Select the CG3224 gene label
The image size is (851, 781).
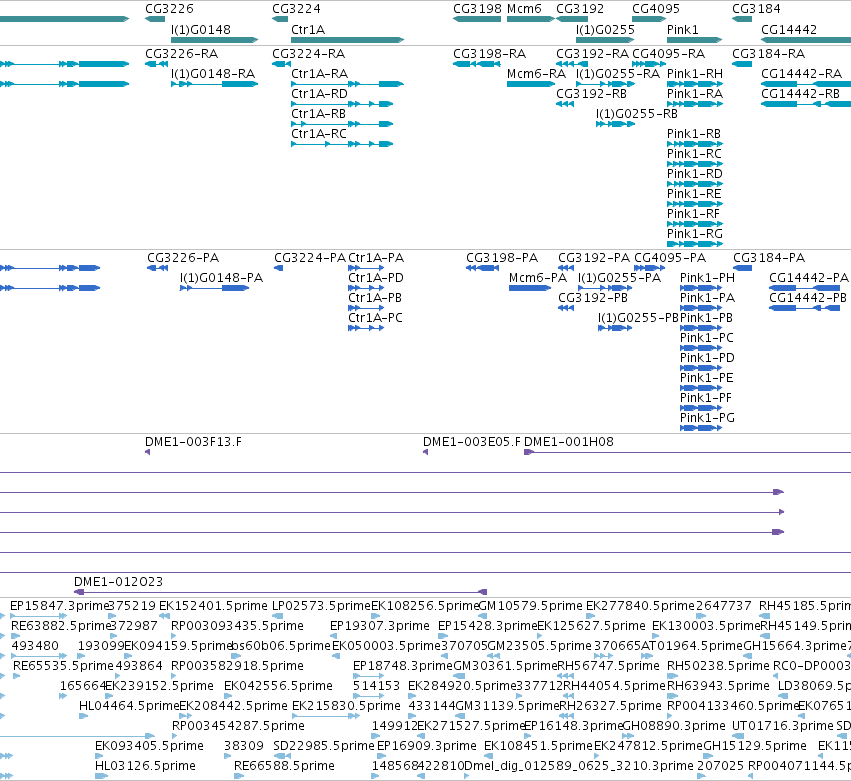coord(296,9)
